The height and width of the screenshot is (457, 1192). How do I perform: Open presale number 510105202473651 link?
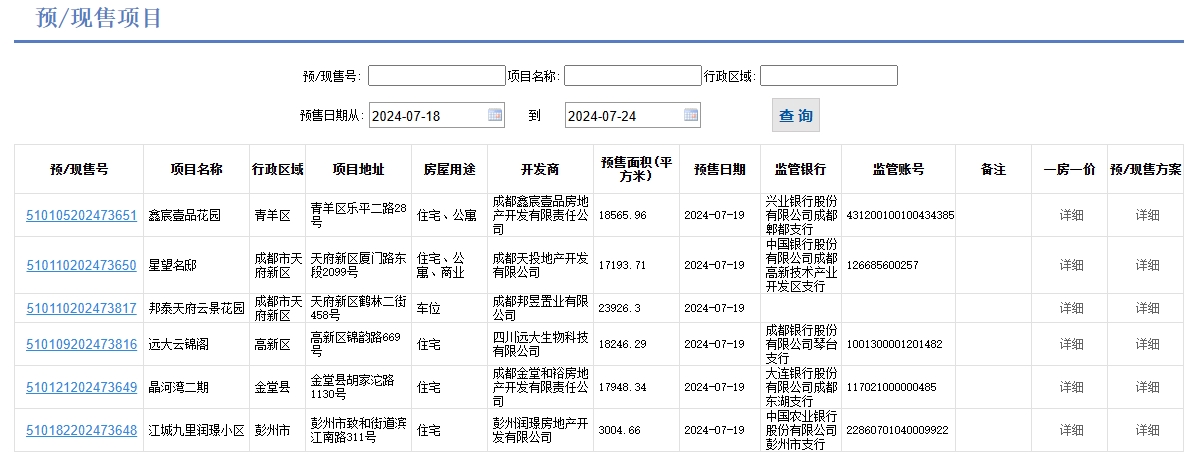point(81,215)
